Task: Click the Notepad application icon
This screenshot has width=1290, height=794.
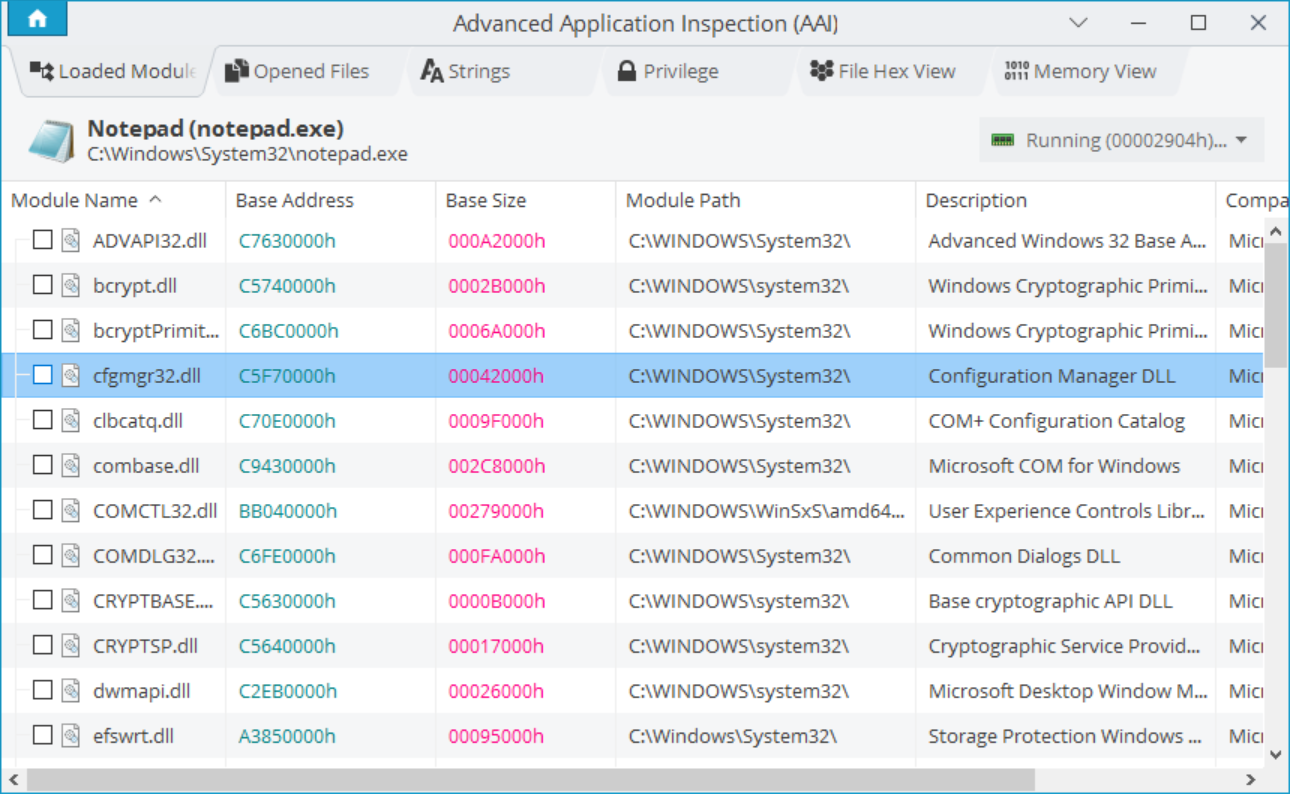Action: [51, 141]
